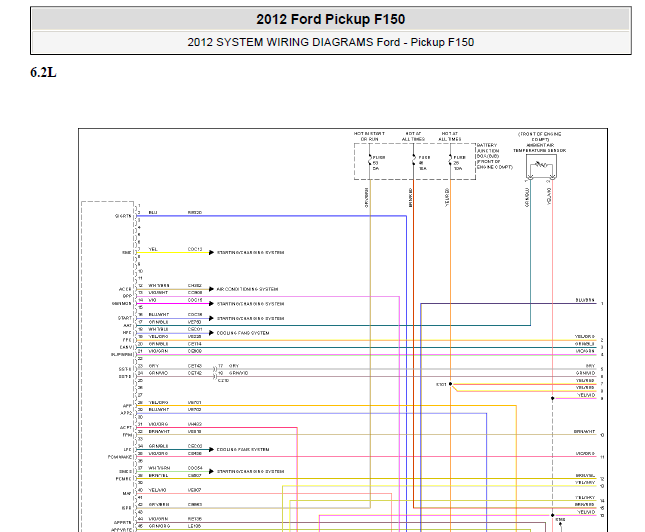
Task: Click the 'HOT IN START OR RUN' label
Action: (369, 137)
